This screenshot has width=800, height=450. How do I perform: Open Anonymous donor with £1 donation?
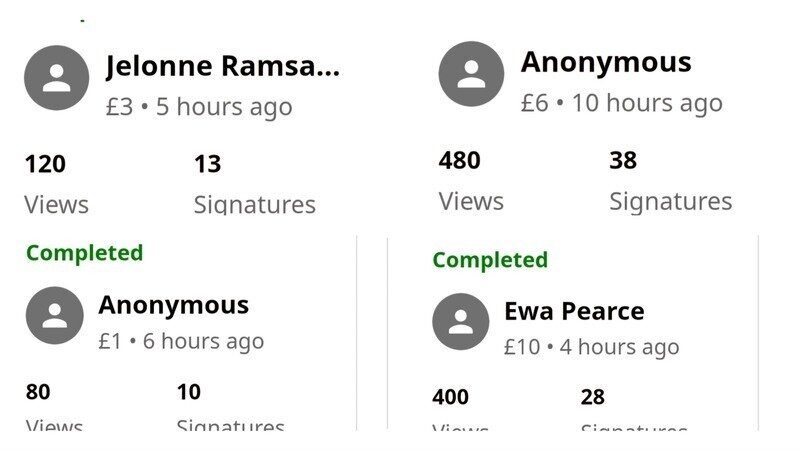click(x=173, y=305)
